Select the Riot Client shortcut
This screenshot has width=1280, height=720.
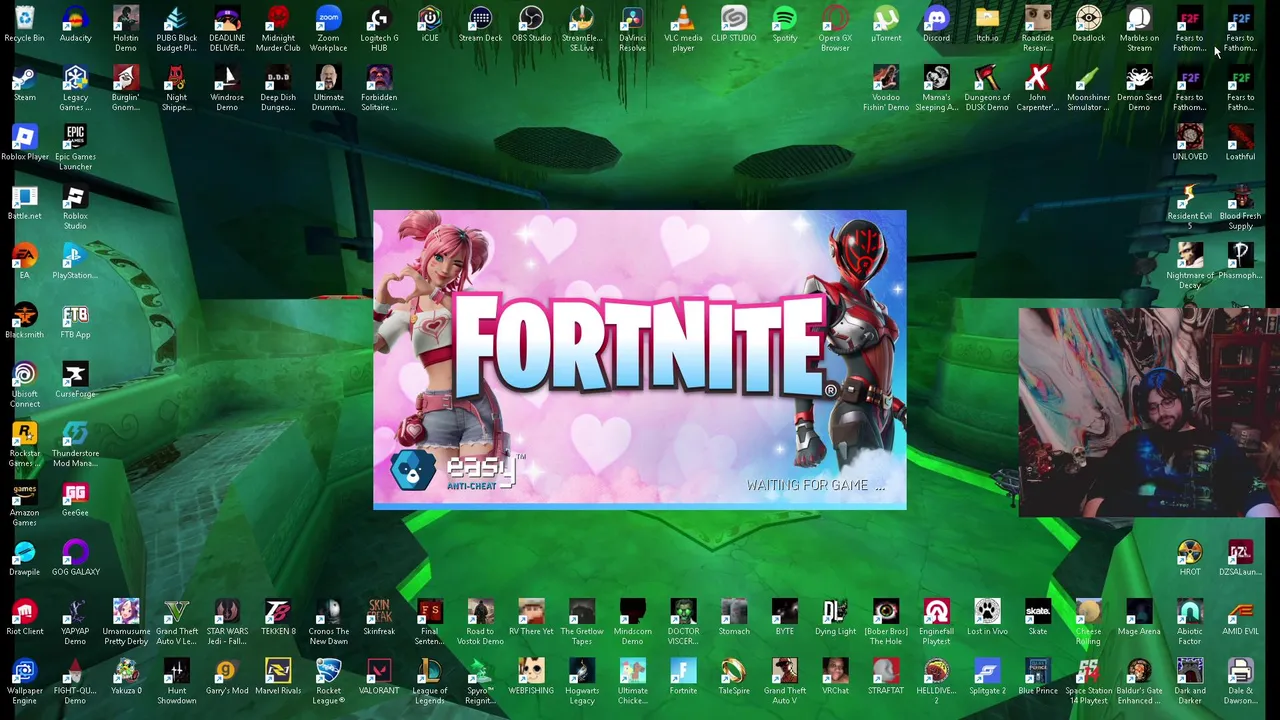pyautogui.click(x=24, y=618)
